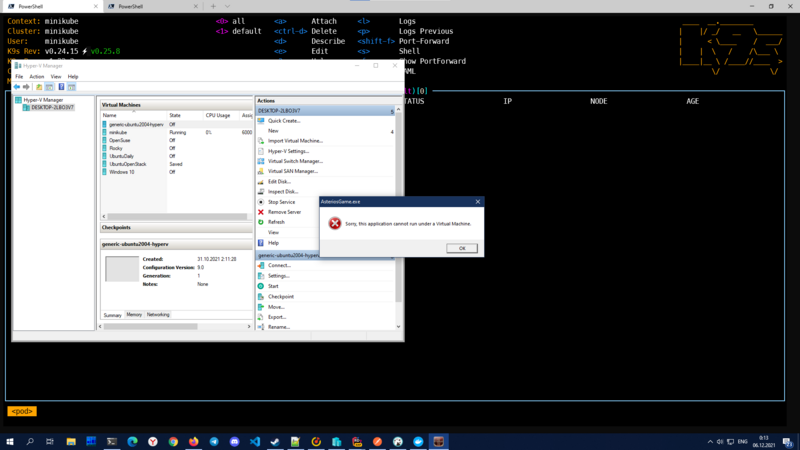Click Quick Create in Actions pane
The width and height of the screenshot is (800, 450).
point(284,121)
